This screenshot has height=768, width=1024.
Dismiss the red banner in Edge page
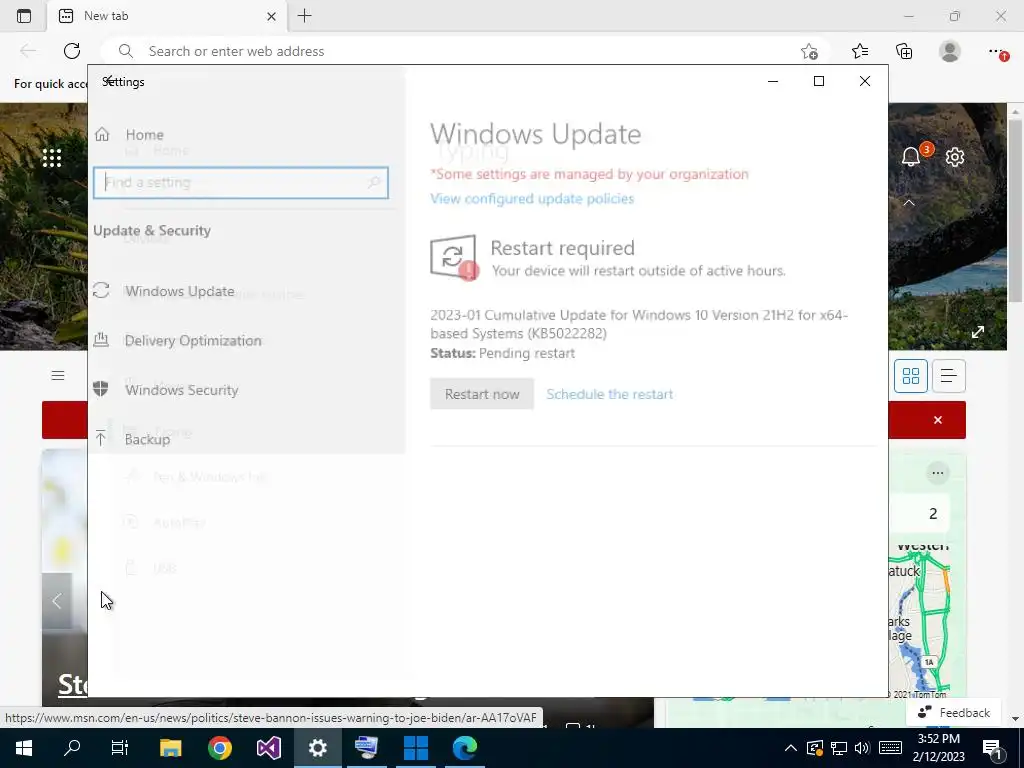point(938,420)
